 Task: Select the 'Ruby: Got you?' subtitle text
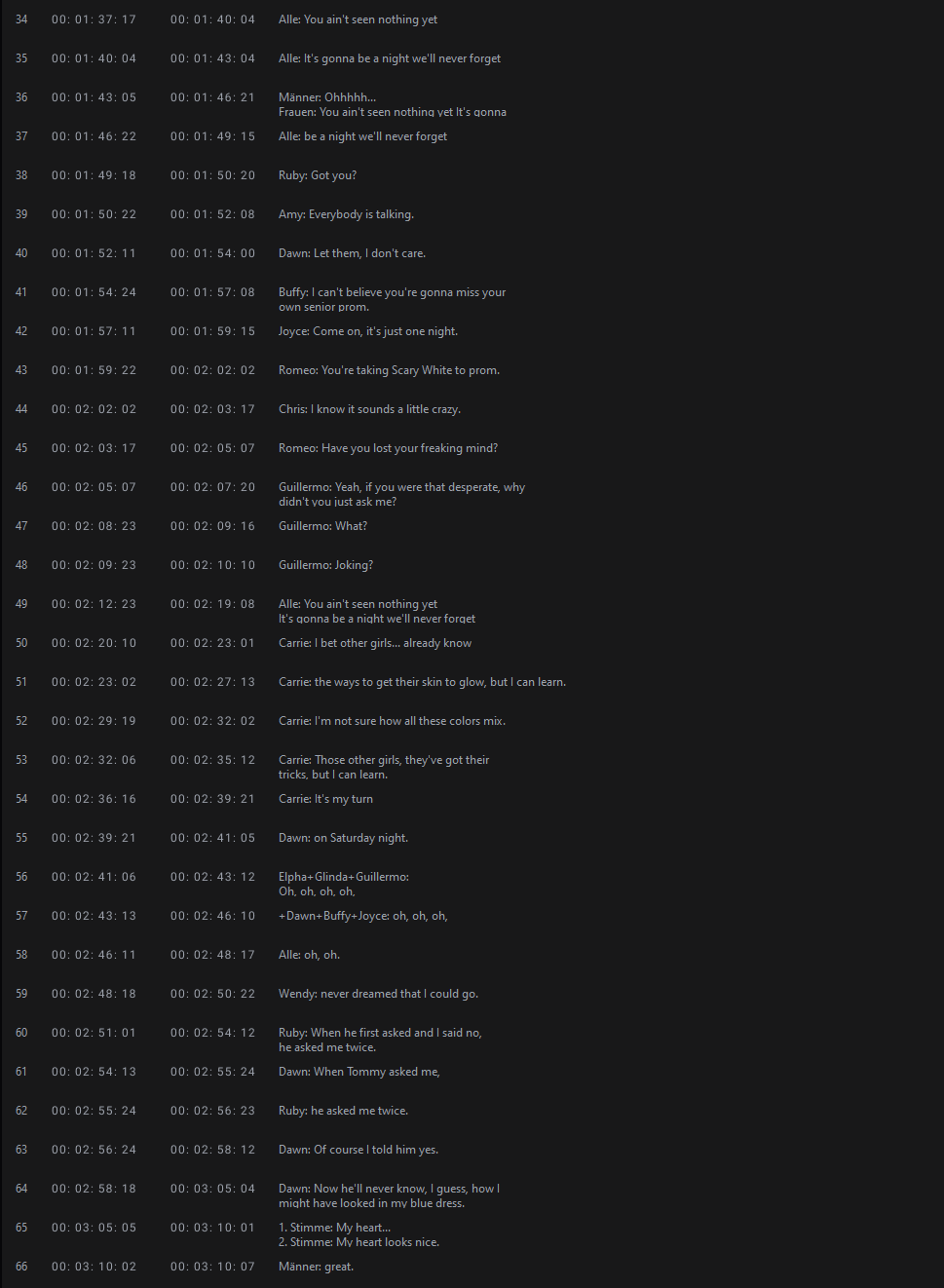(x=318, y=175)
